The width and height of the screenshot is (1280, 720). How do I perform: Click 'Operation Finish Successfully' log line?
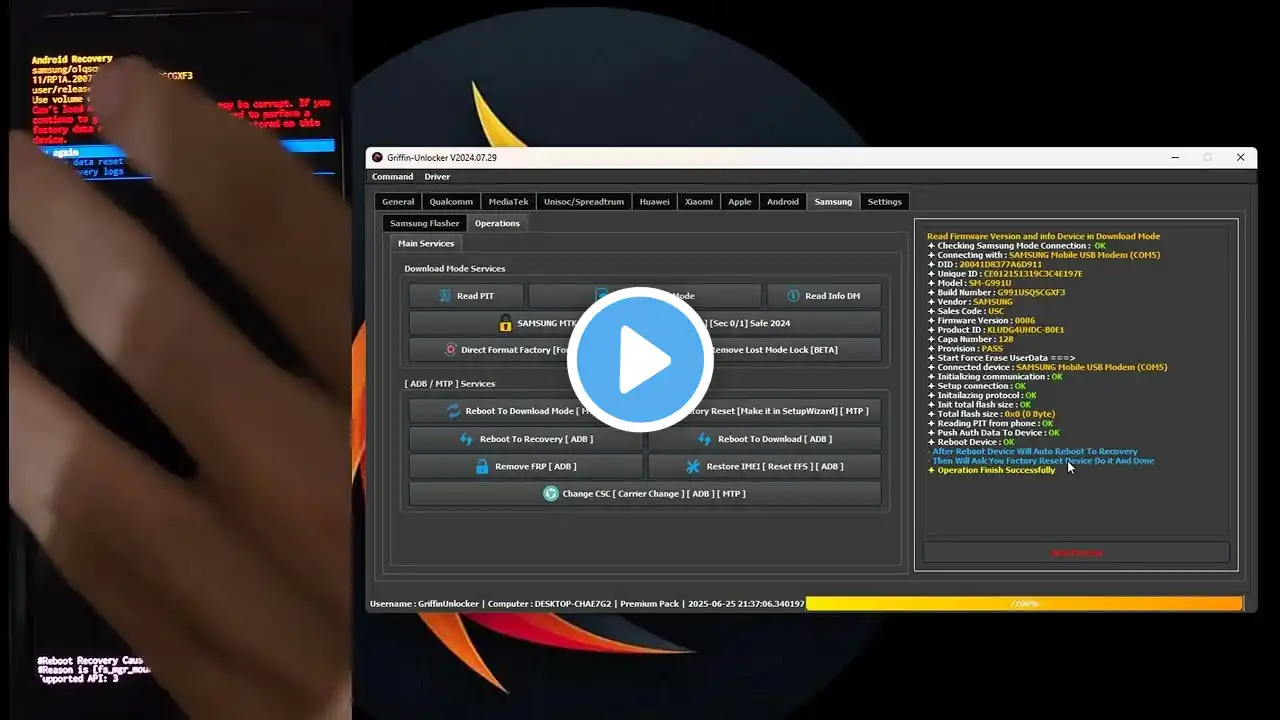point(991,470)
